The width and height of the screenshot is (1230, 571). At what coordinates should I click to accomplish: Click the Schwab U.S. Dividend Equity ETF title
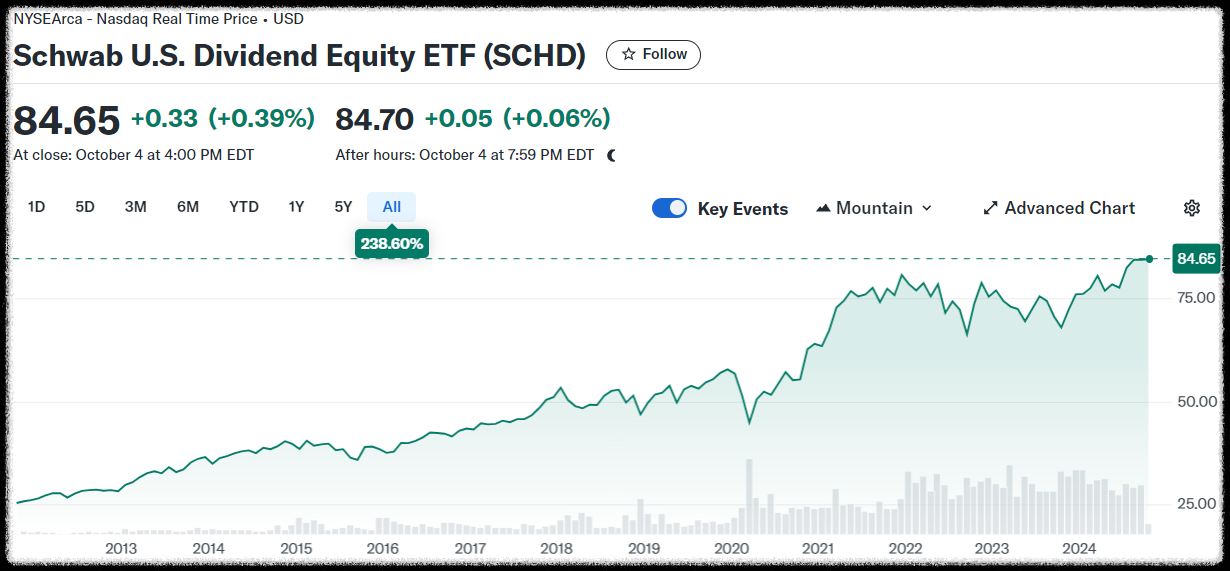(299, 55)
